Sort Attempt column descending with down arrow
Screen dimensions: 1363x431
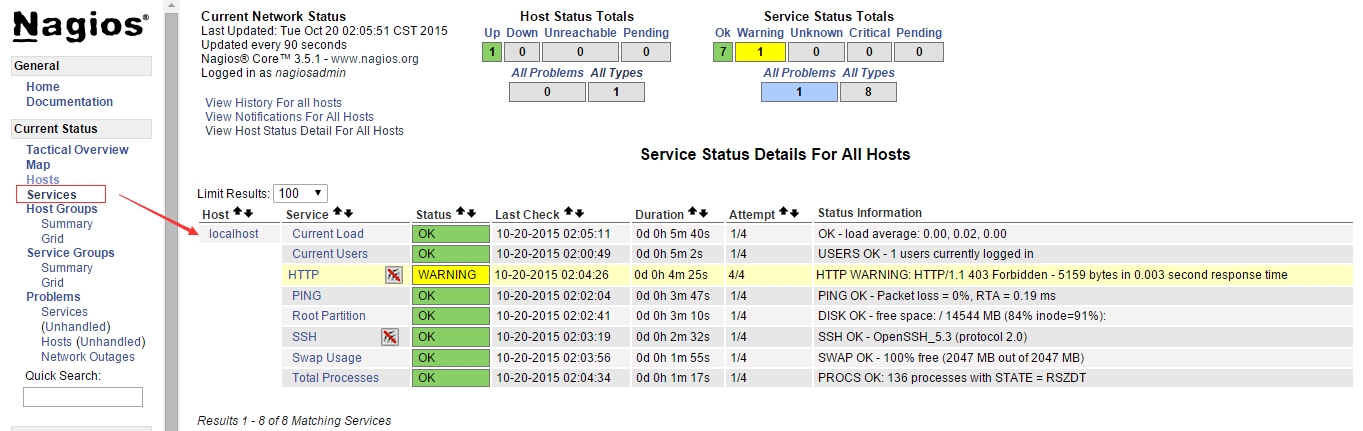794,214
